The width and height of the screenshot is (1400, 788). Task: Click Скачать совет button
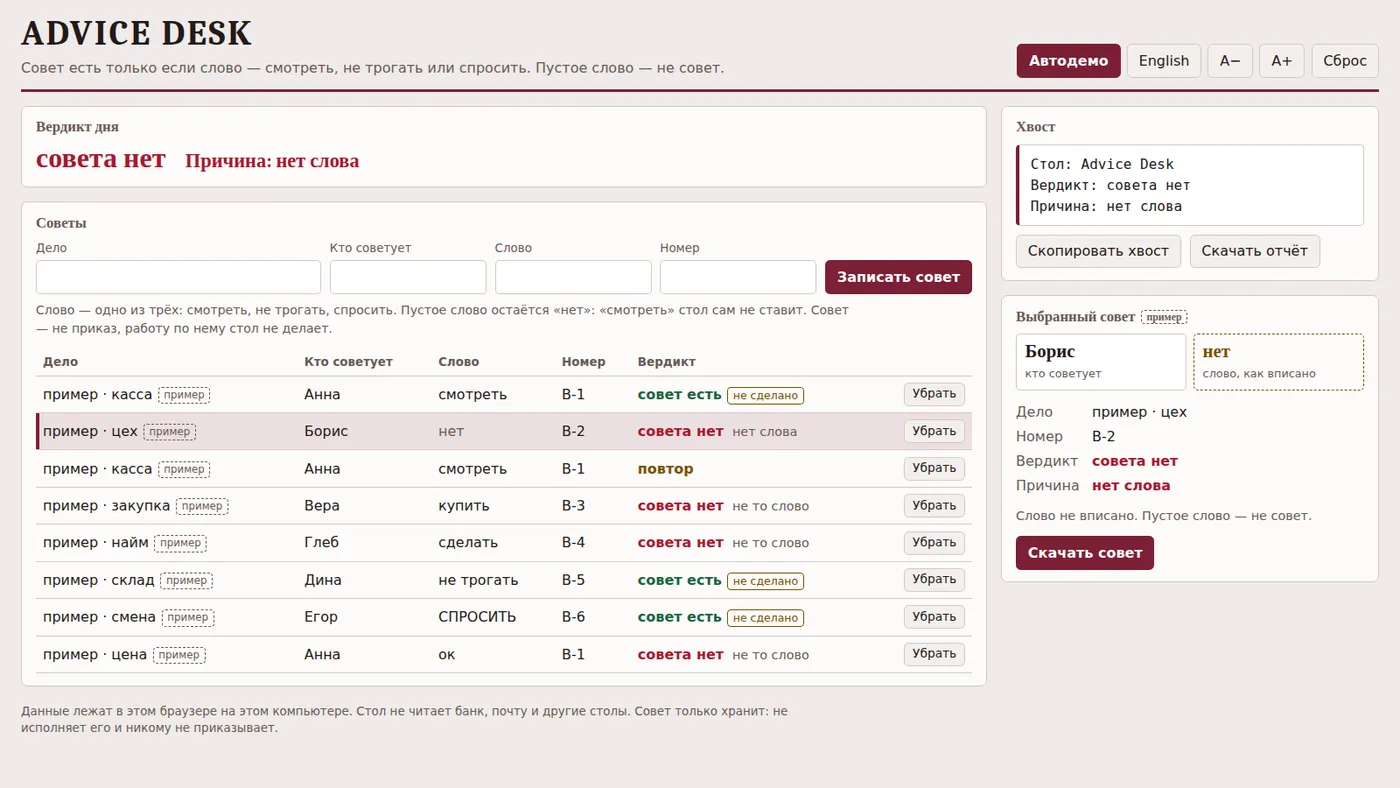1085,553
